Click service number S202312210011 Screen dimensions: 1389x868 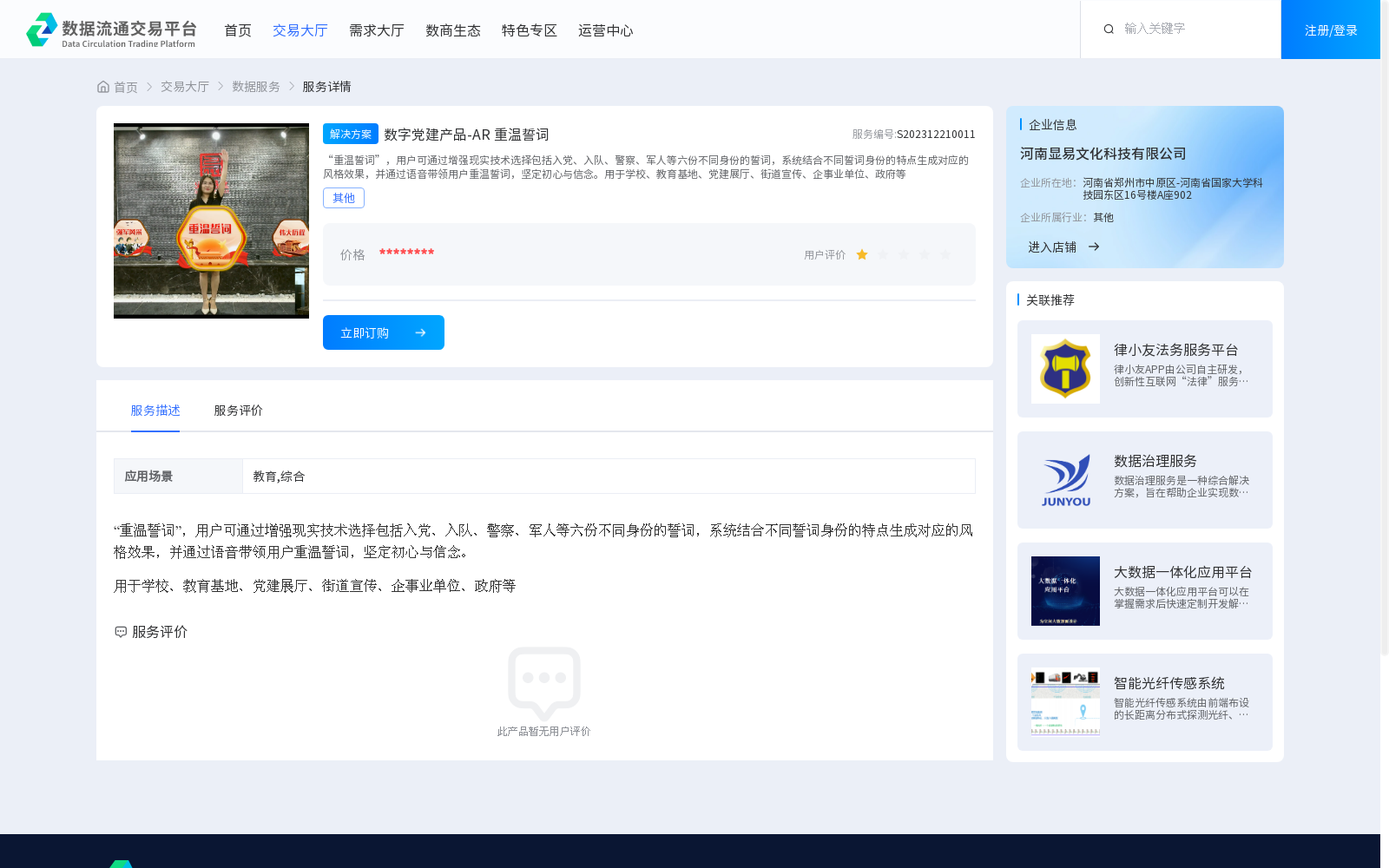(936, 135)
